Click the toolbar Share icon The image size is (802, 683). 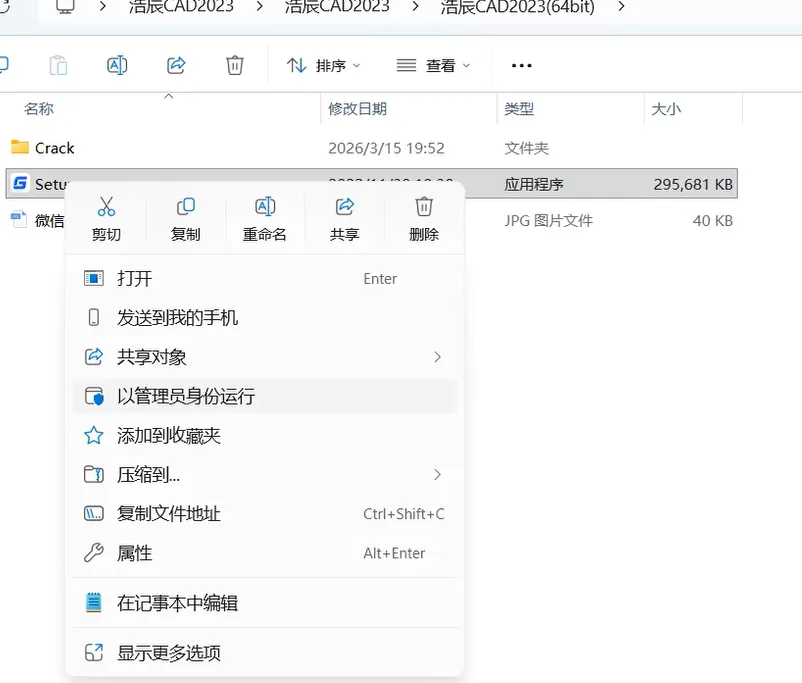176,65
